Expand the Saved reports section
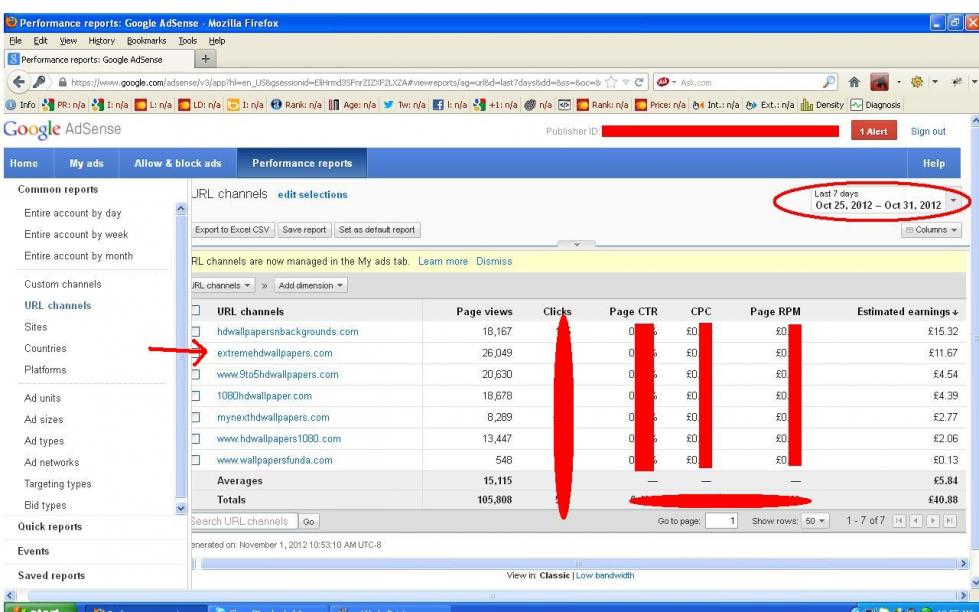This screenshot has width=979, height=612. (x=51, y=576)
